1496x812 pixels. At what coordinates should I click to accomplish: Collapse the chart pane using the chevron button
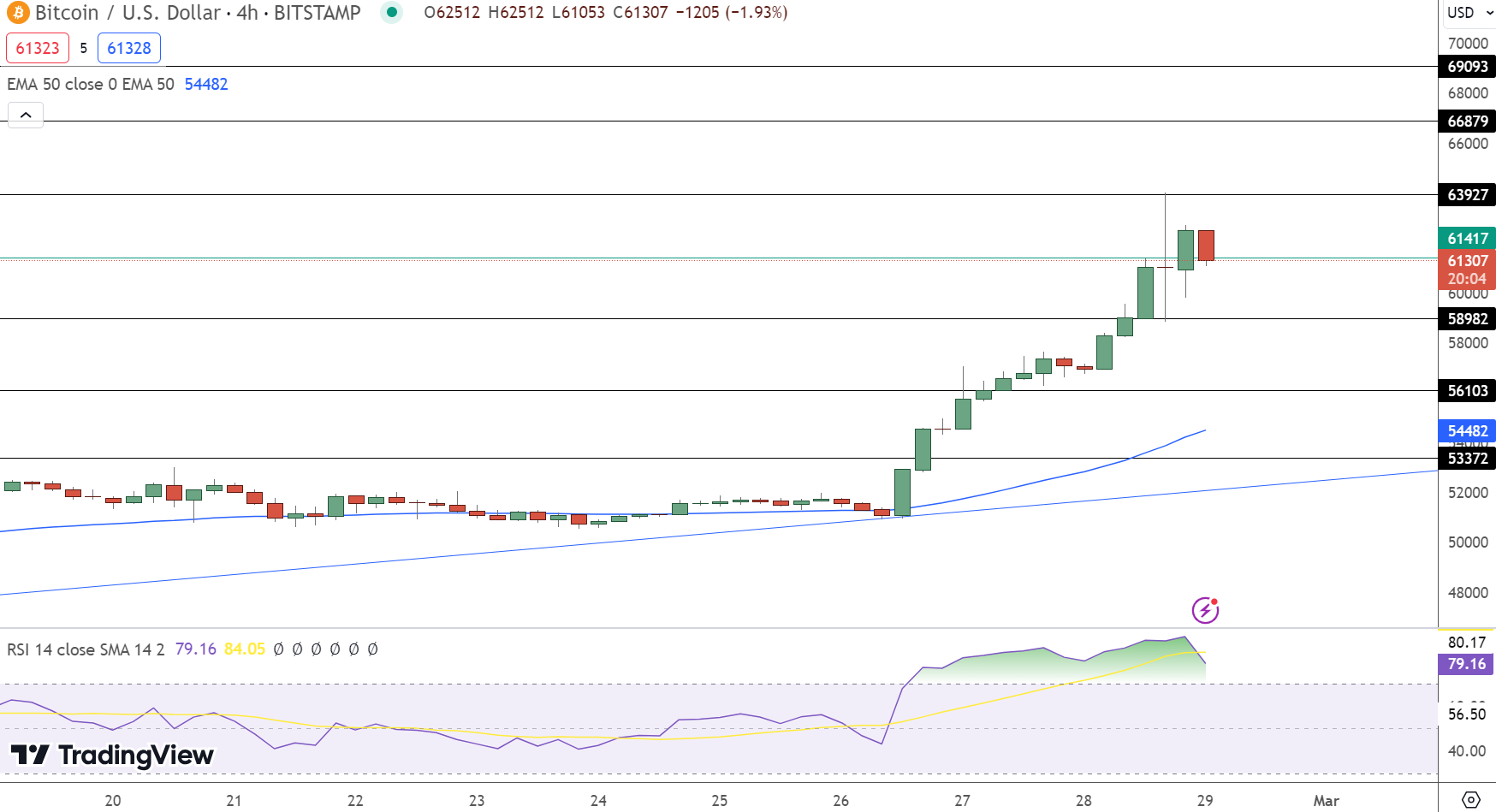pyautogui.click(x=26, y=115)
